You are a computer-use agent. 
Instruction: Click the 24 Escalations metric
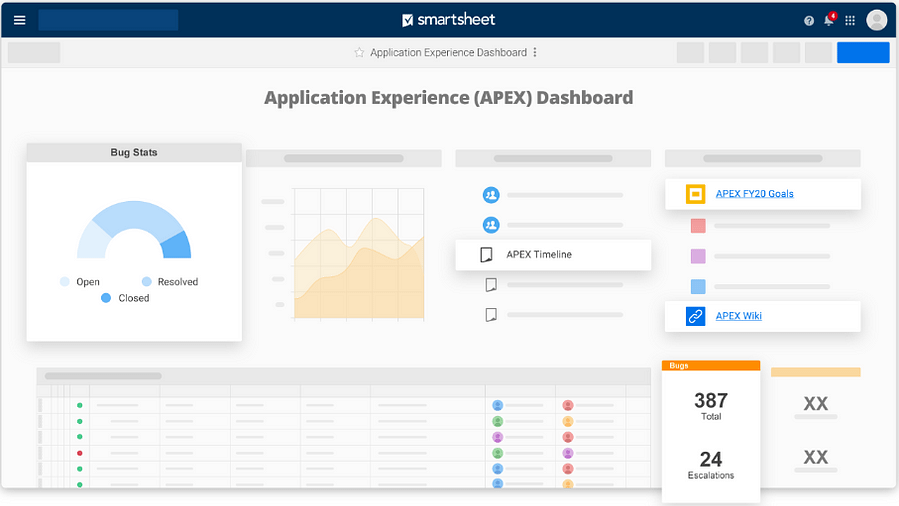click(711, 465)
